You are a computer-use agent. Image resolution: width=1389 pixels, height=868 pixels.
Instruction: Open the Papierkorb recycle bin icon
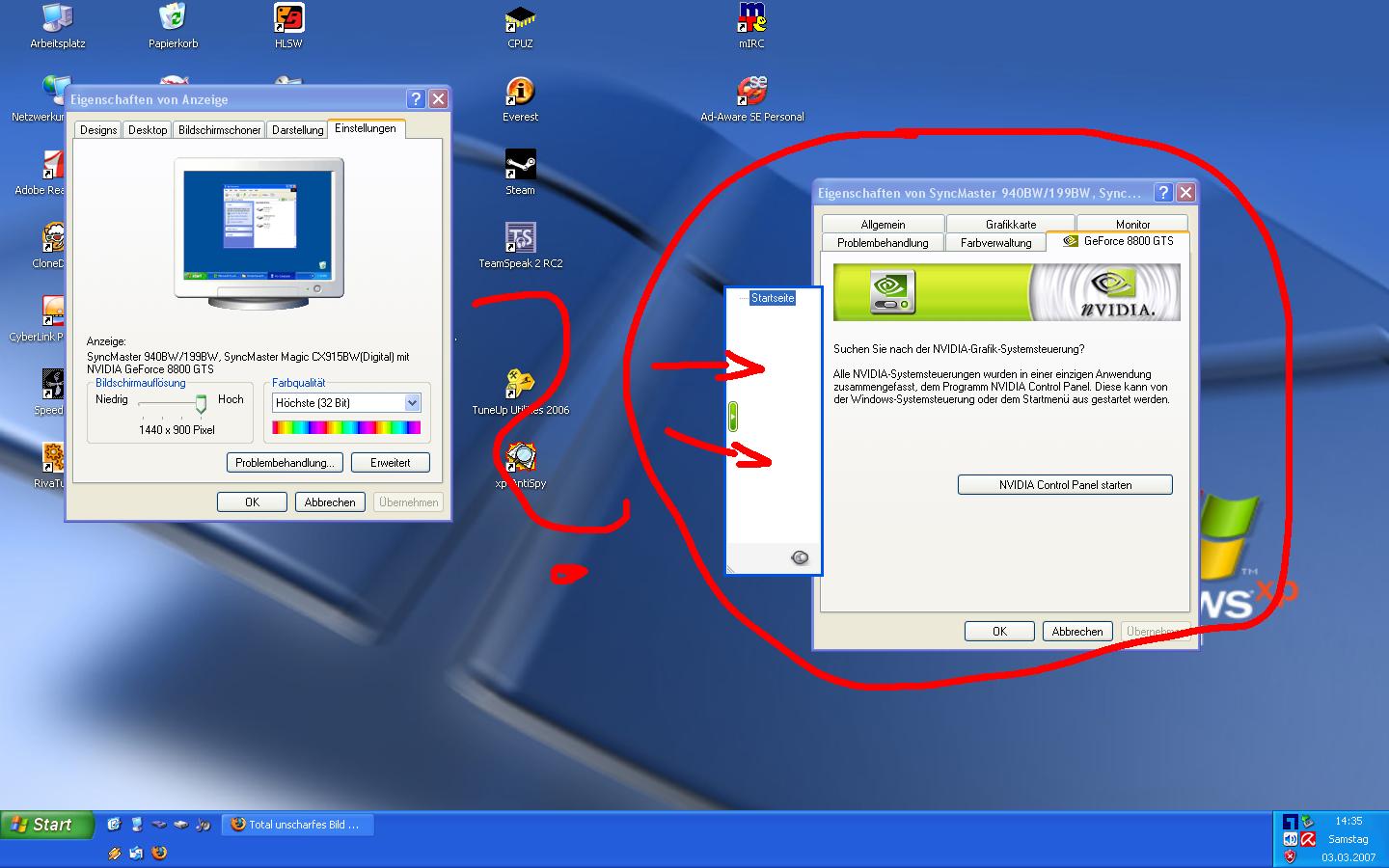coord(173,25)
